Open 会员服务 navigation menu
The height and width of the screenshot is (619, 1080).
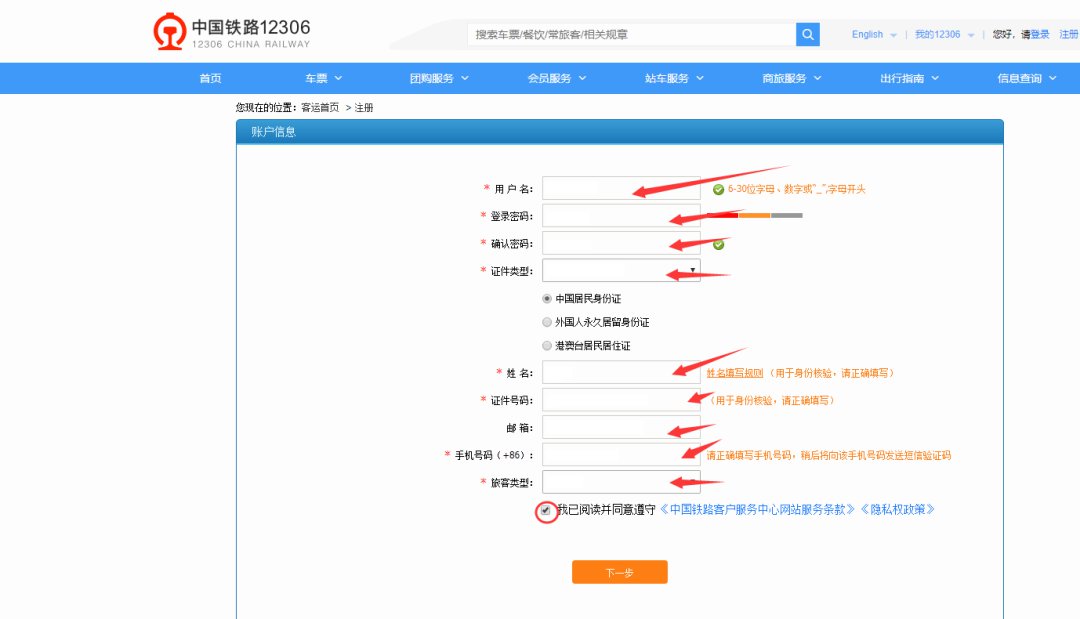pyautogui.click(x=557, y=78)
